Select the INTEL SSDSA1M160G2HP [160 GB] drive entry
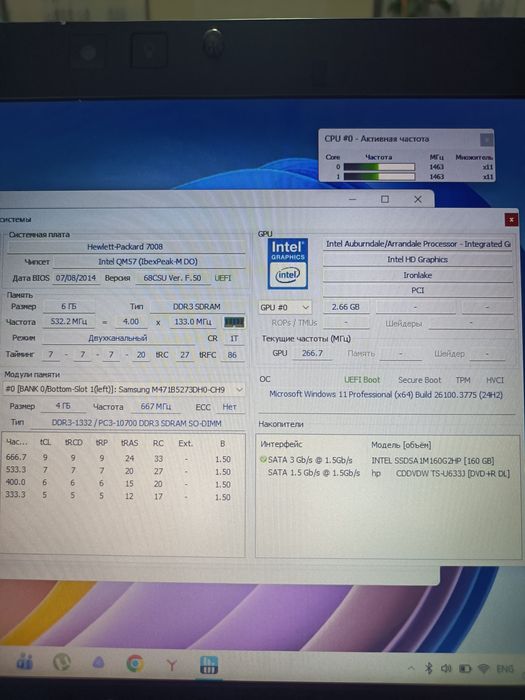 (x=433, y=460)
